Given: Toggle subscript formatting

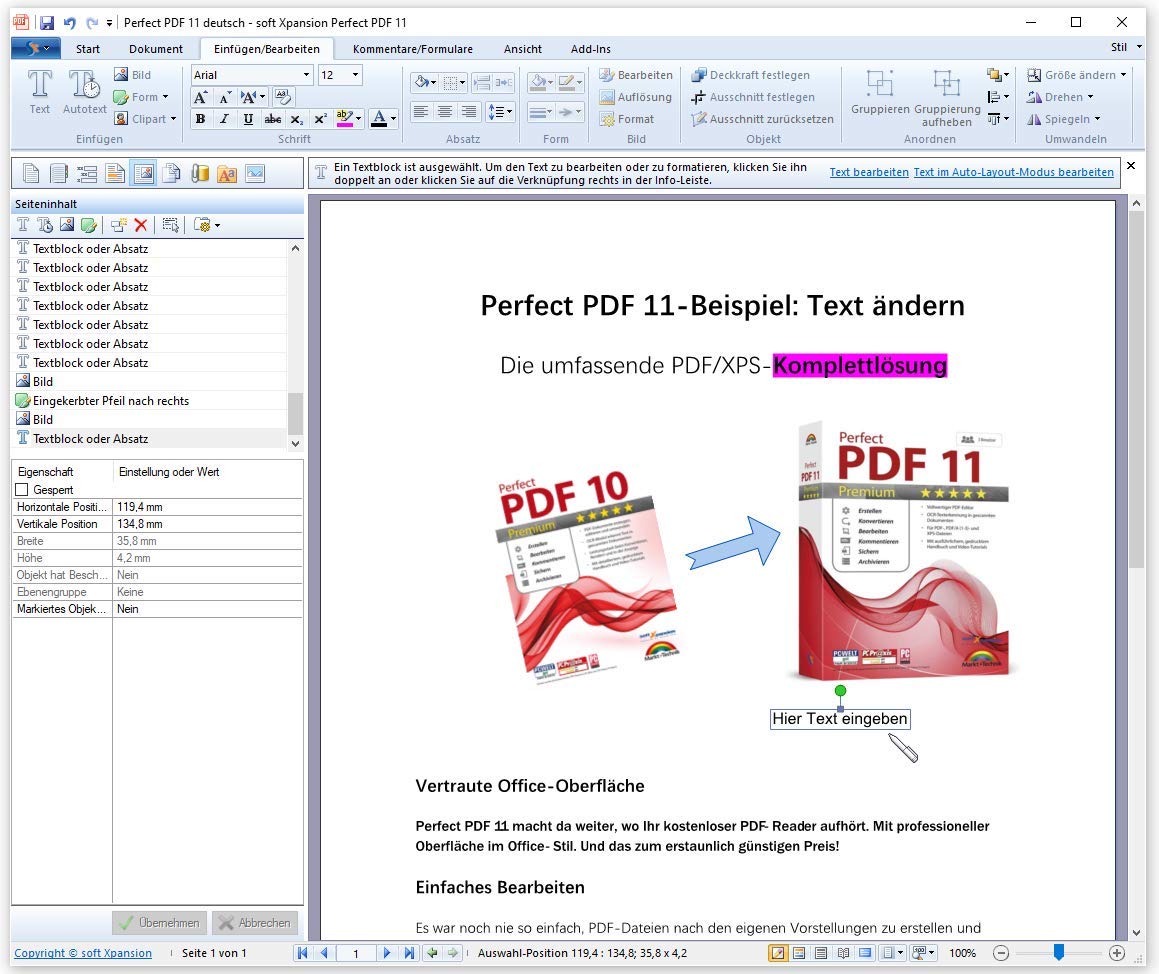Looking at the screenshot, I should click(x=296, y=119).
